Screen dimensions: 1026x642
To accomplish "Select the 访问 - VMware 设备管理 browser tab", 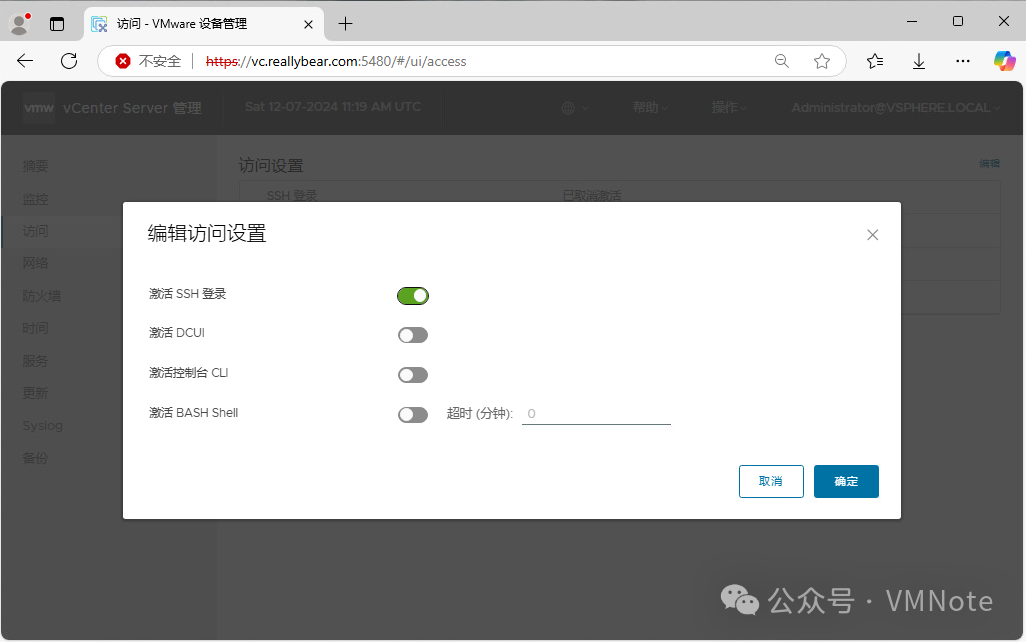I will (203, 24).
